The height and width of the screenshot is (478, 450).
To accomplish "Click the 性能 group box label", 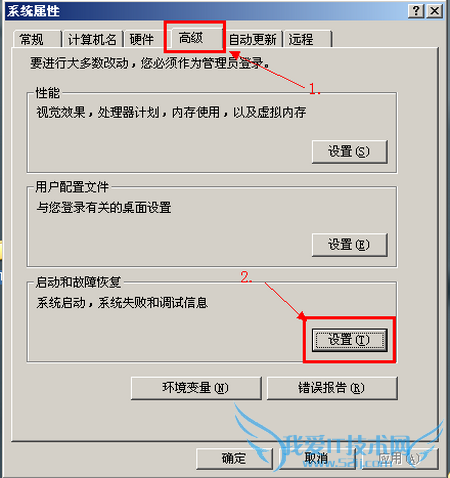I will (x=48, y=93).
